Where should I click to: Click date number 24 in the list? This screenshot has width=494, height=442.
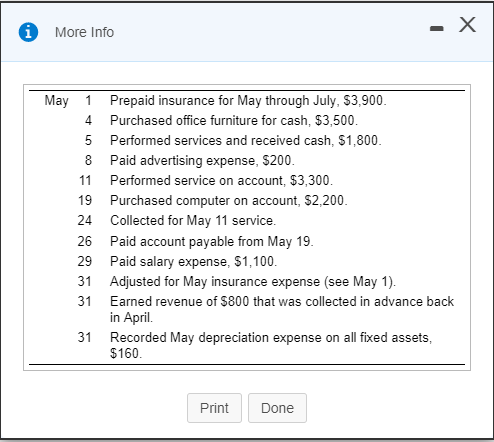pyautogui.click(x=85, y=220)
